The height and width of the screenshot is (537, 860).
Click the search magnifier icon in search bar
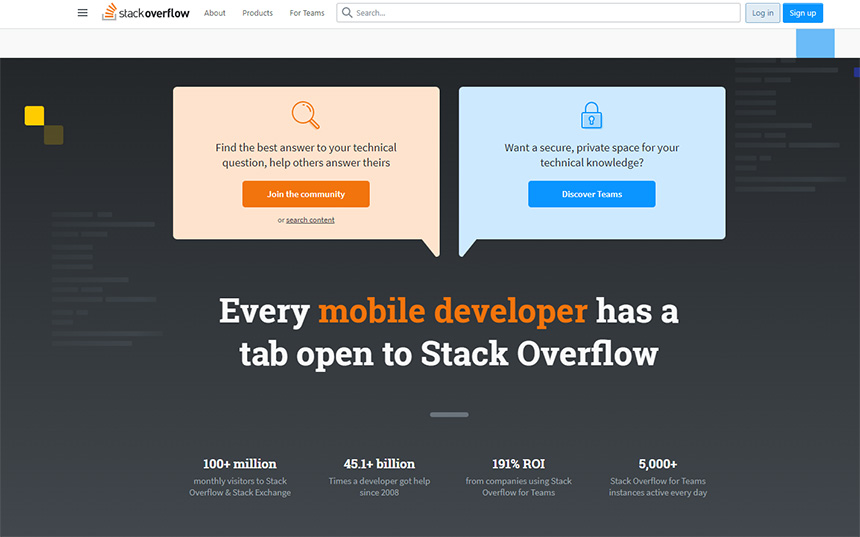[347, 13]
